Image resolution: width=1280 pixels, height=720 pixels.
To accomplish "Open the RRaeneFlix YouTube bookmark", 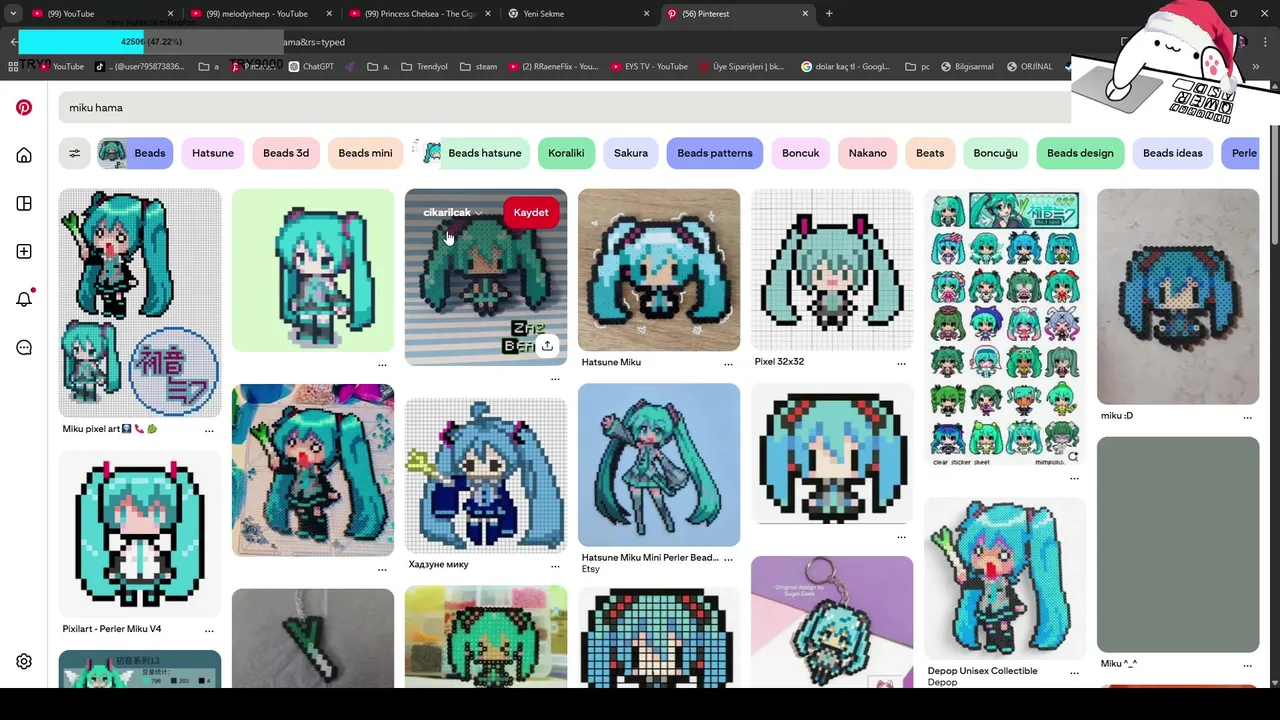I will pos(553,67).
